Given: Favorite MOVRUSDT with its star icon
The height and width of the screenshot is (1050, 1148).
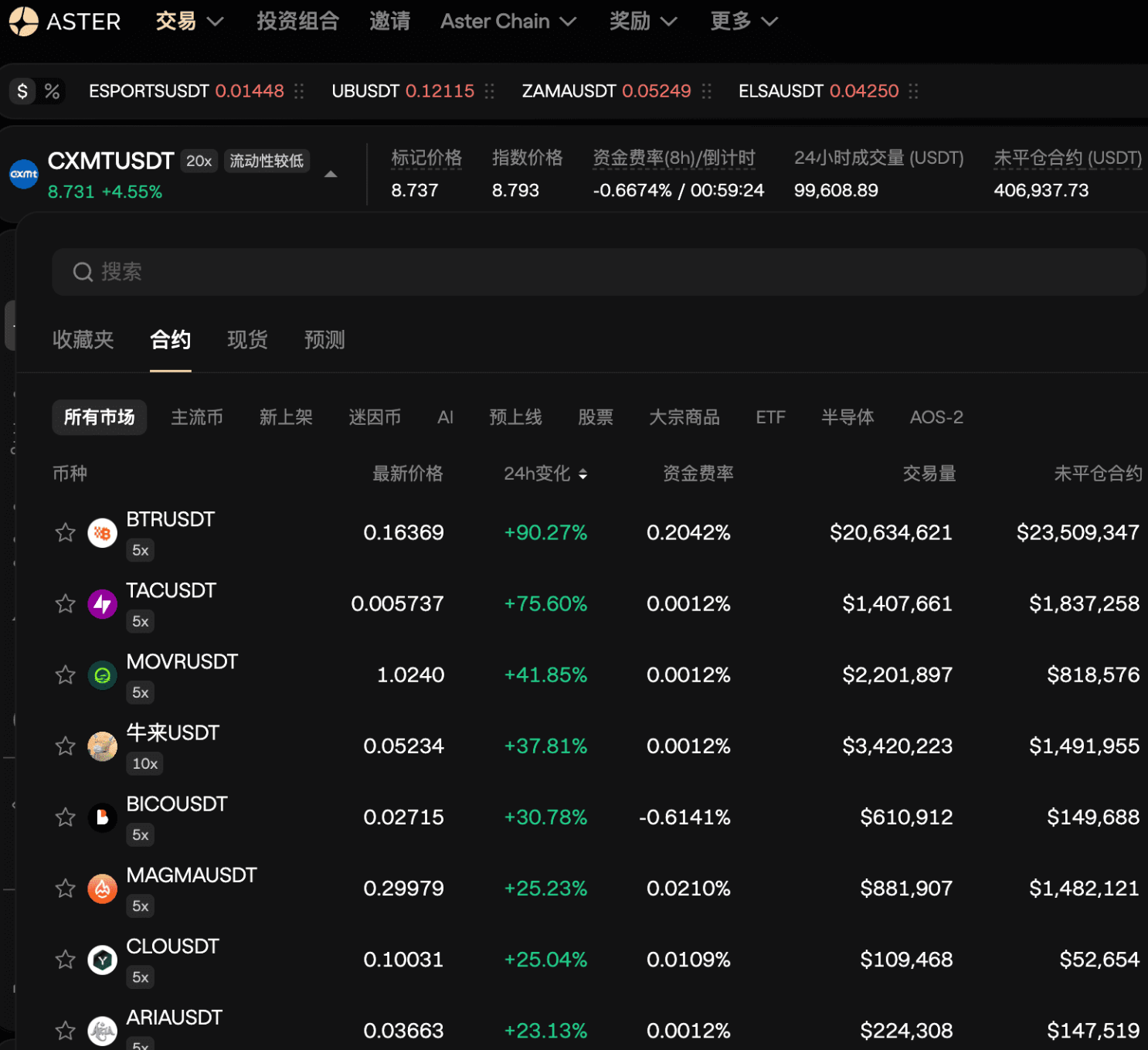Looking at the screenshot, I should [x=66, y=675].
